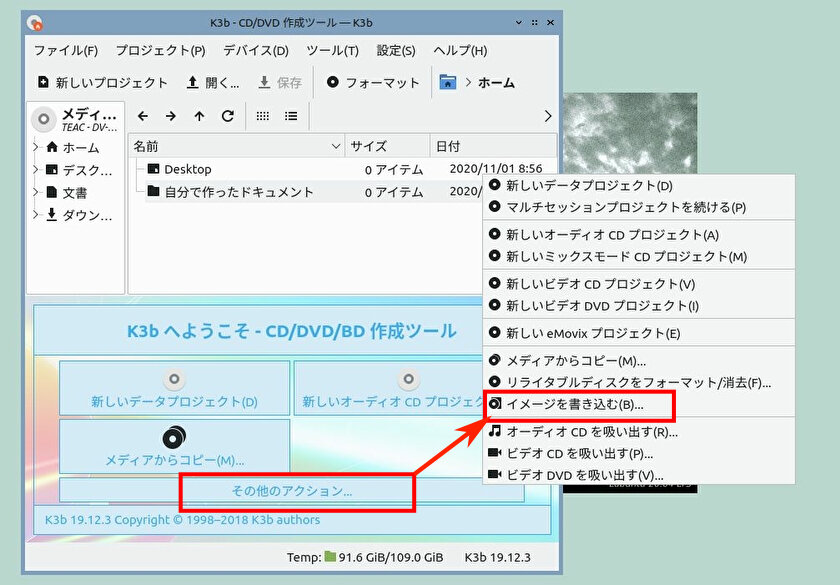
Task: Expand the ホーム tree node
Action: (x=36, y=147)
